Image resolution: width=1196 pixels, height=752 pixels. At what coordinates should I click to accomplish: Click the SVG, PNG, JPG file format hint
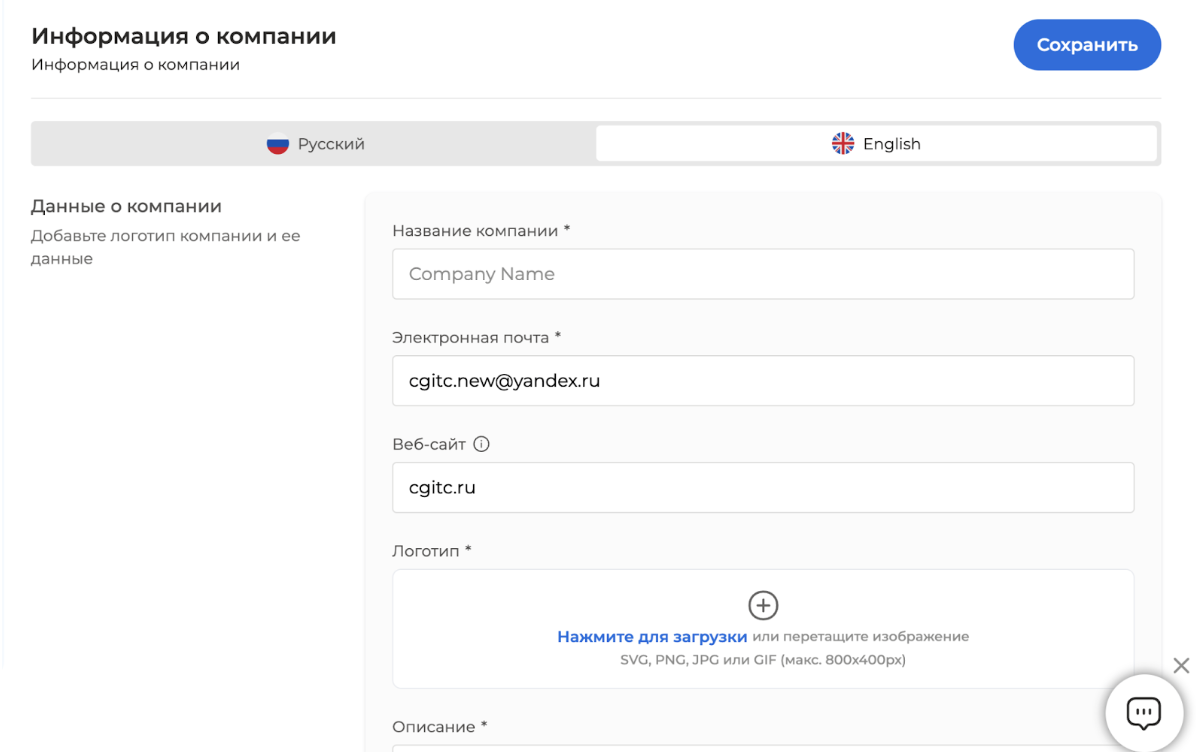click(763, 660)
